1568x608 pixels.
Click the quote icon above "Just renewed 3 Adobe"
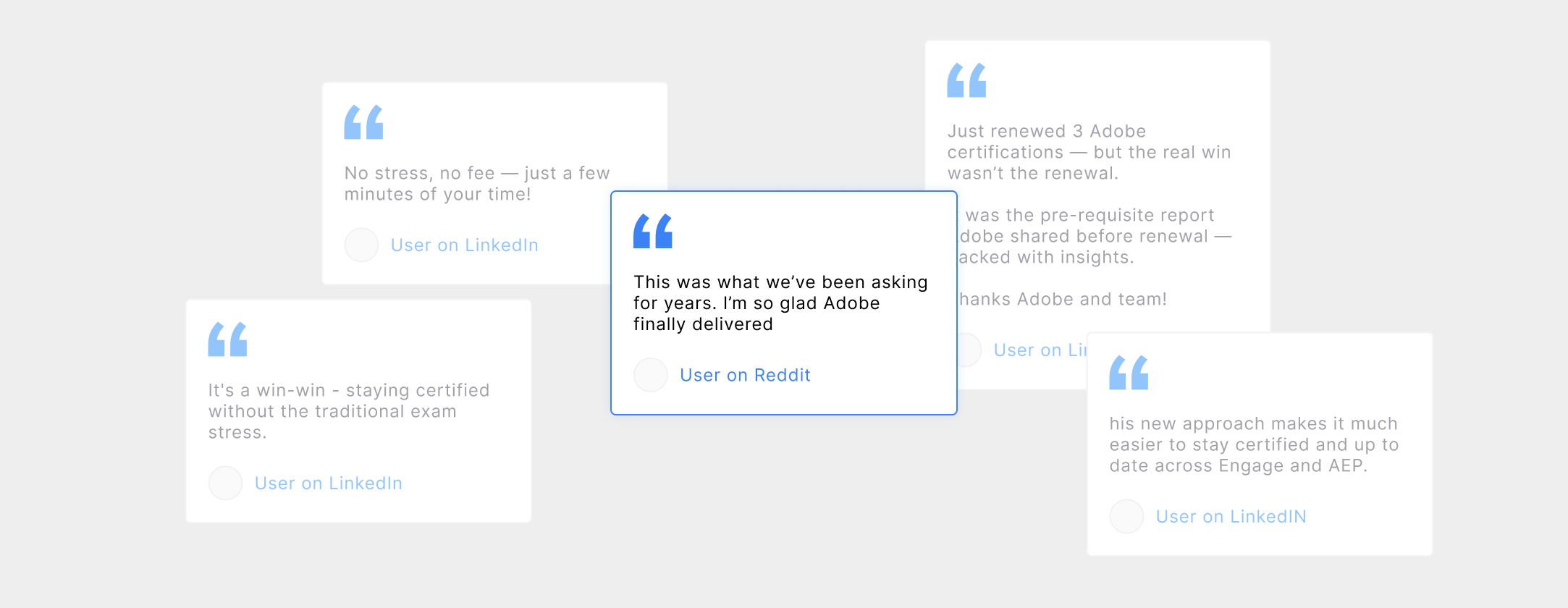click(x=966, y=80)
